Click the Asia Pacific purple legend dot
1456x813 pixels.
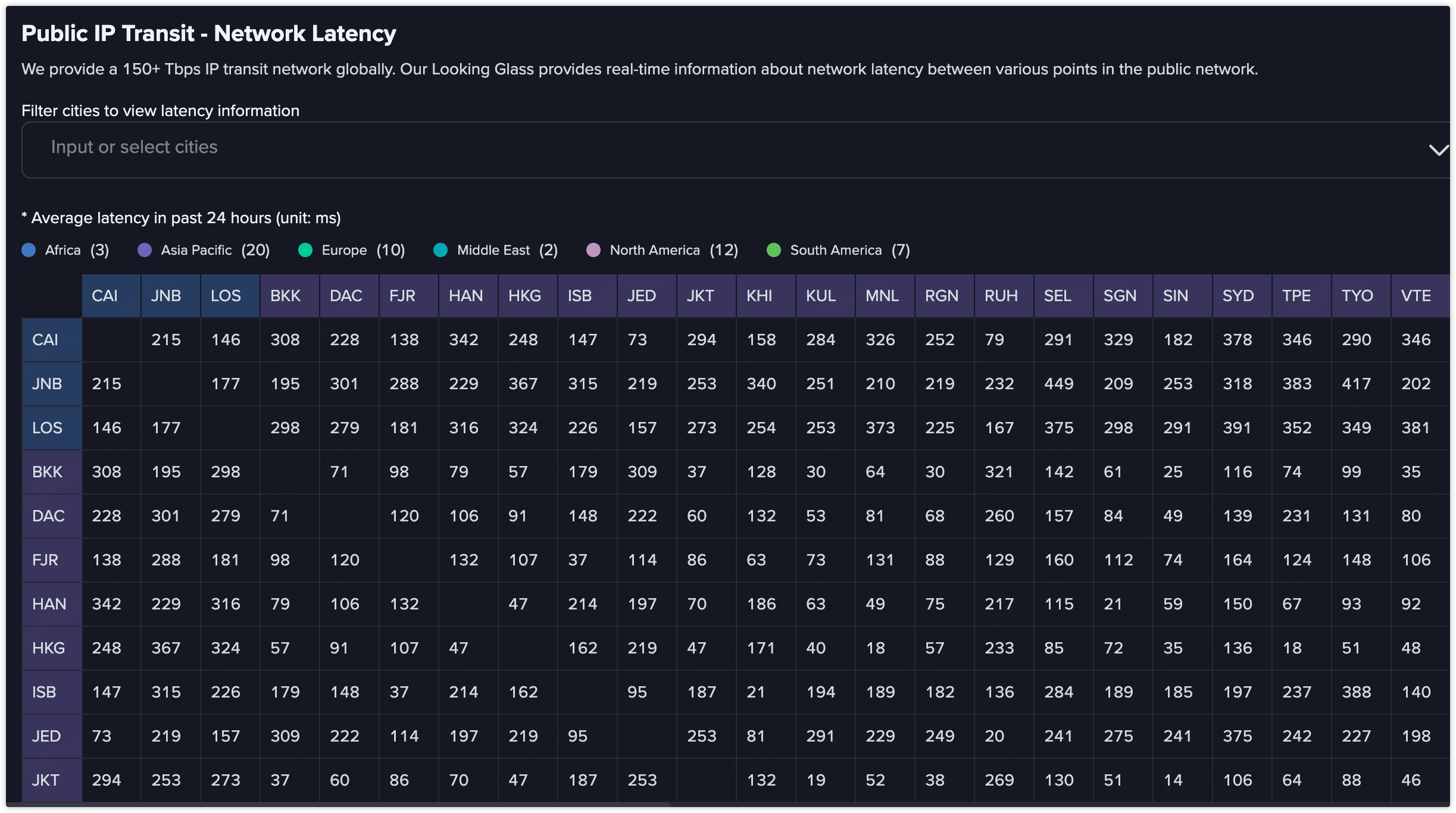[145, 250]
